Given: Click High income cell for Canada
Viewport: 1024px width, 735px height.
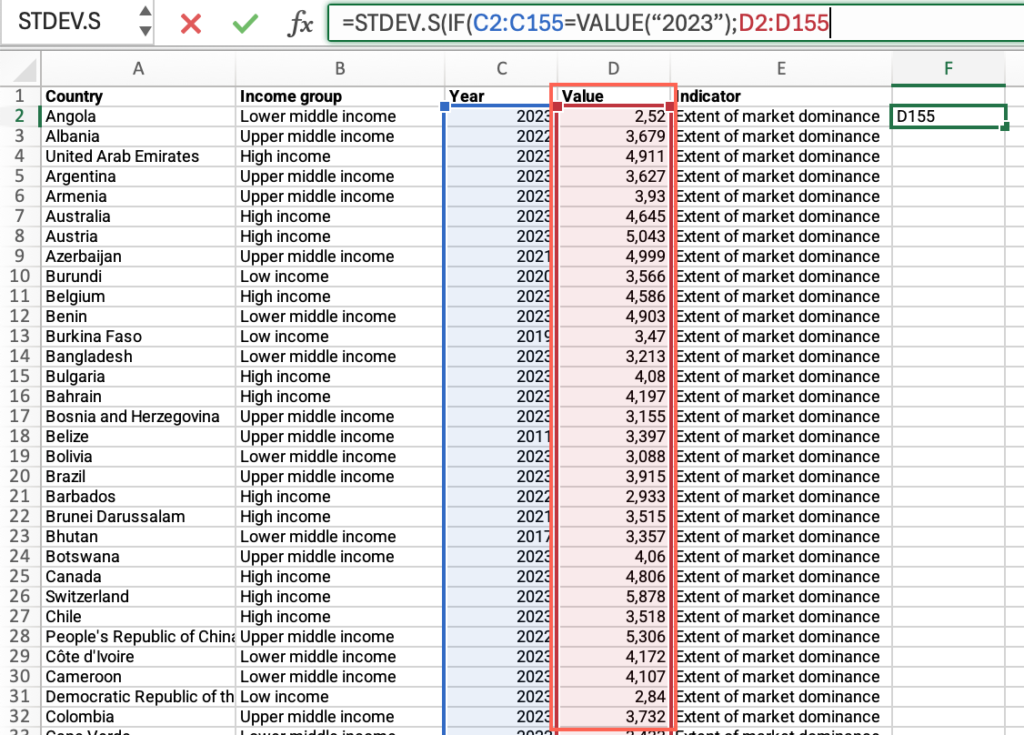Looking at the screenshot, I should (340, 577).
